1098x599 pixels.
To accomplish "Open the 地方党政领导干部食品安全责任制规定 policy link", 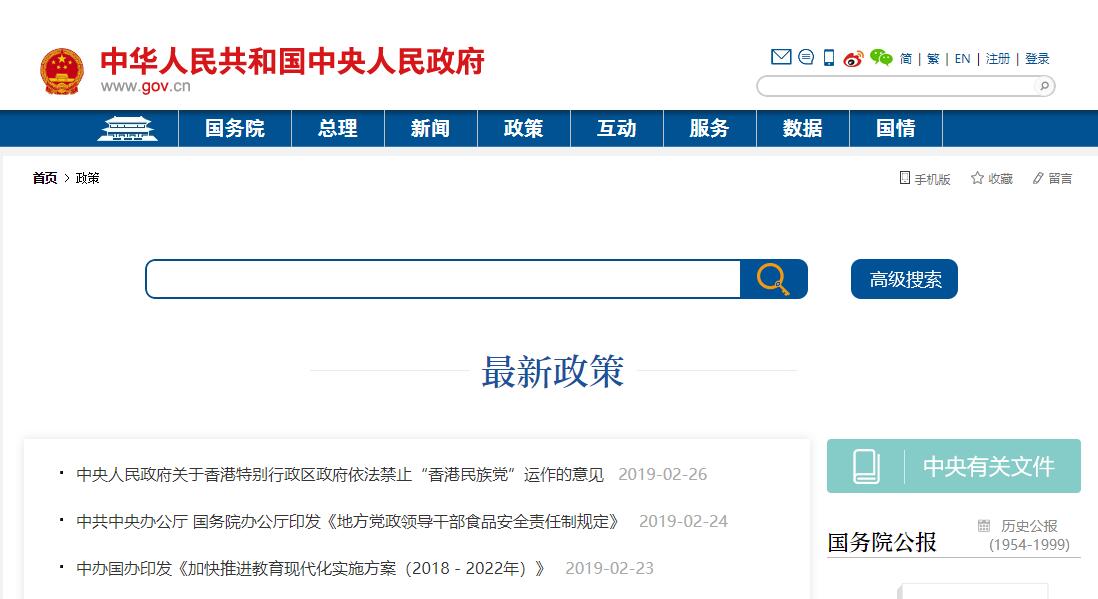I will pos(345,521).
